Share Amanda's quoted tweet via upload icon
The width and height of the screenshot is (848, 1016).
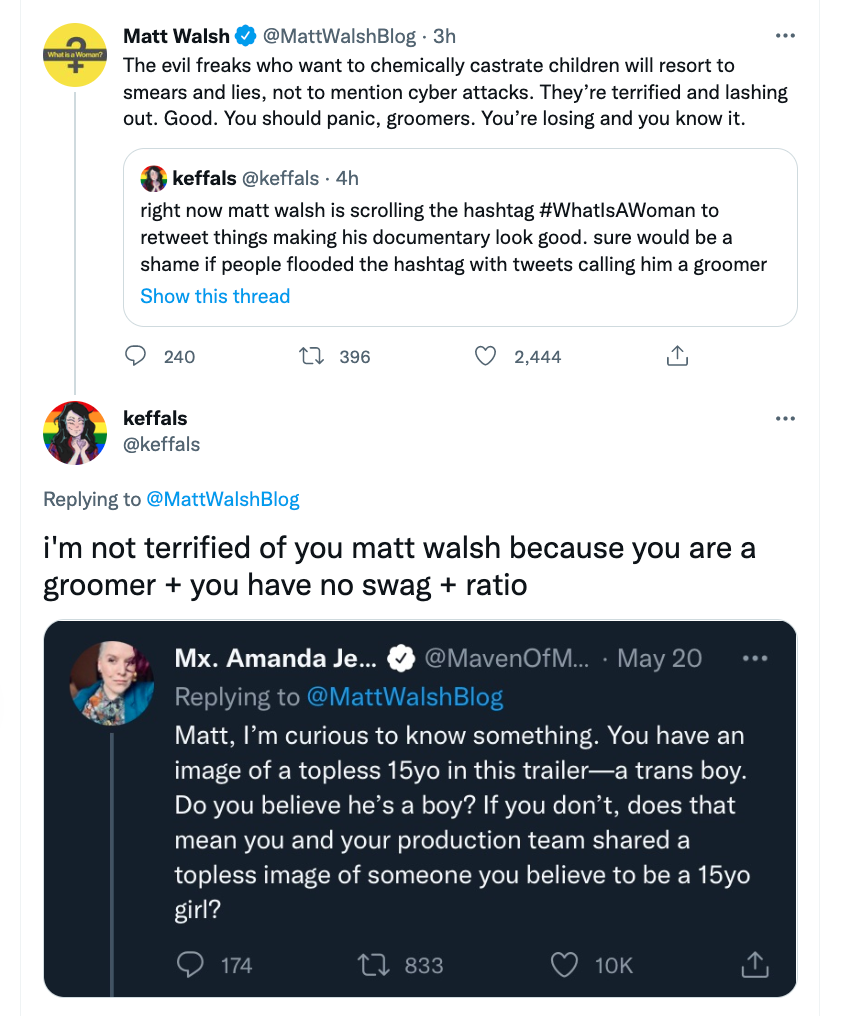[755, 964]
